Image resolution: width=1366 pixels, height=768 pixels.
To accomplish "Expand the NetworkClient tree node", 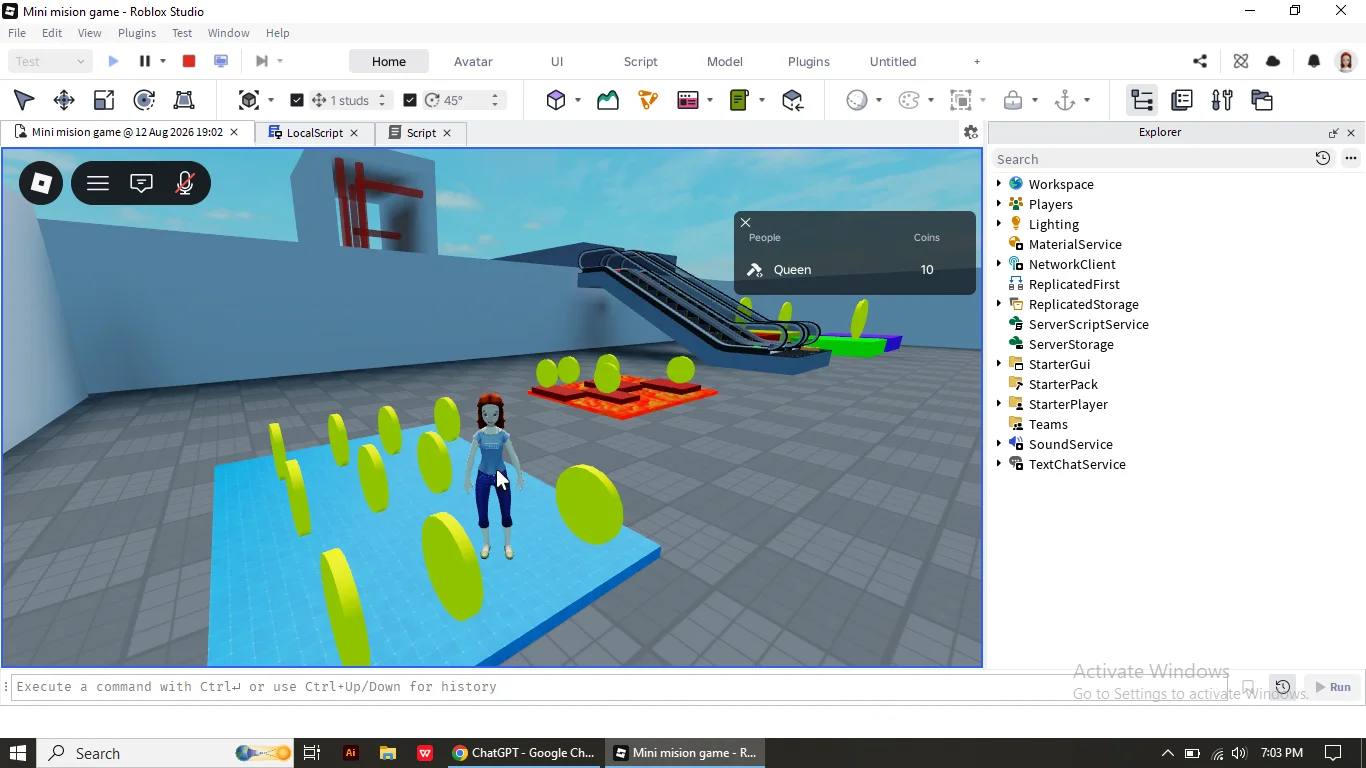I will [999, 264].
